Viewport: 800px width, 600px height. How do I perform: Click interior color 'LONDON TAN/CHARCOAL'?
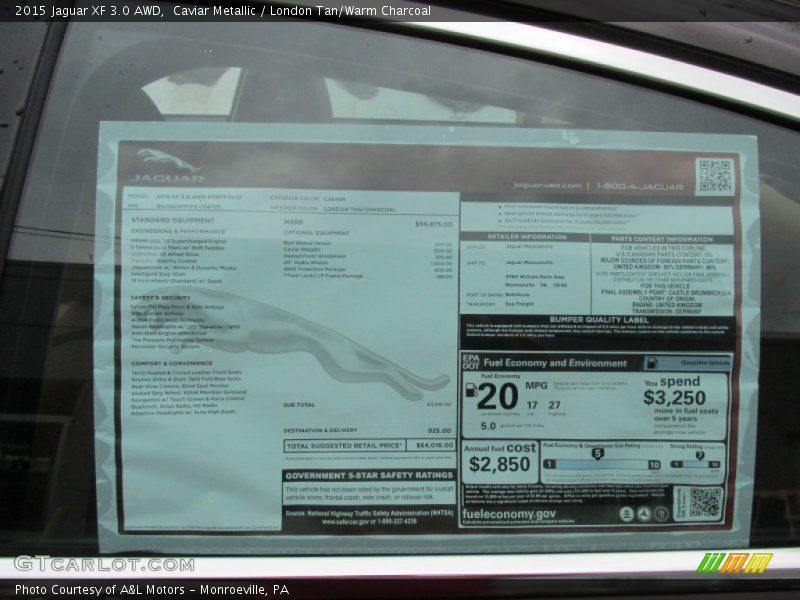click(360, 210)
